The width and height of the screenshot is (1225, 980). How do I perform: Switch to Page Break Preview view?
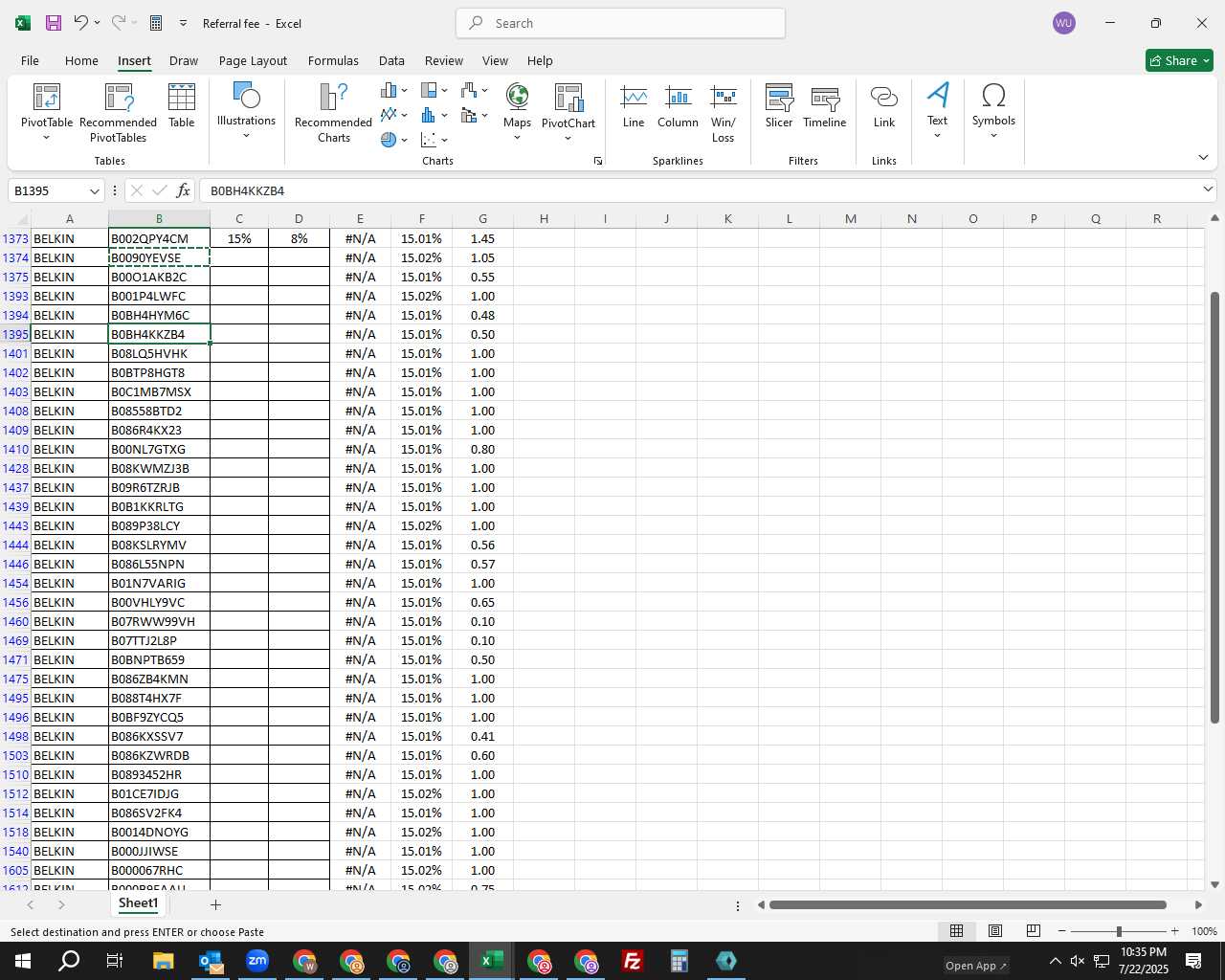click(x=1034, y=931)
